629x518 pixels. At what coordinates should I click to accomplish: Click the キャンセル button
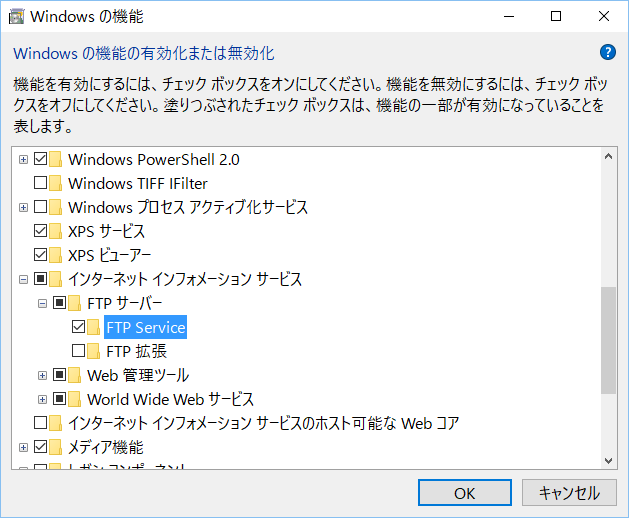pos(569,493)
